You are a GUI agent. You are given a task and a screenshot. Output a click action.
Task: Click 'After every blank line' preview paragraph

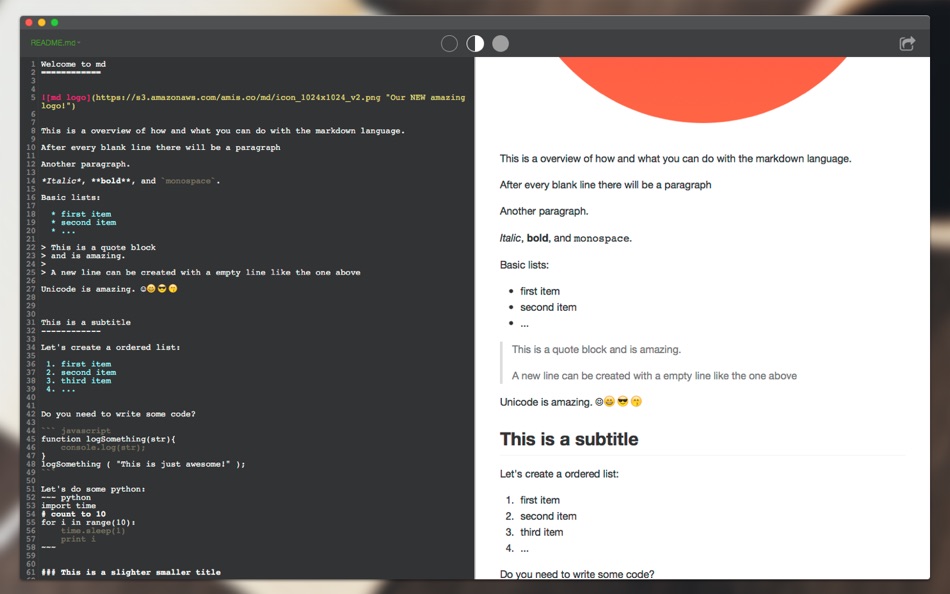[605, 185]
